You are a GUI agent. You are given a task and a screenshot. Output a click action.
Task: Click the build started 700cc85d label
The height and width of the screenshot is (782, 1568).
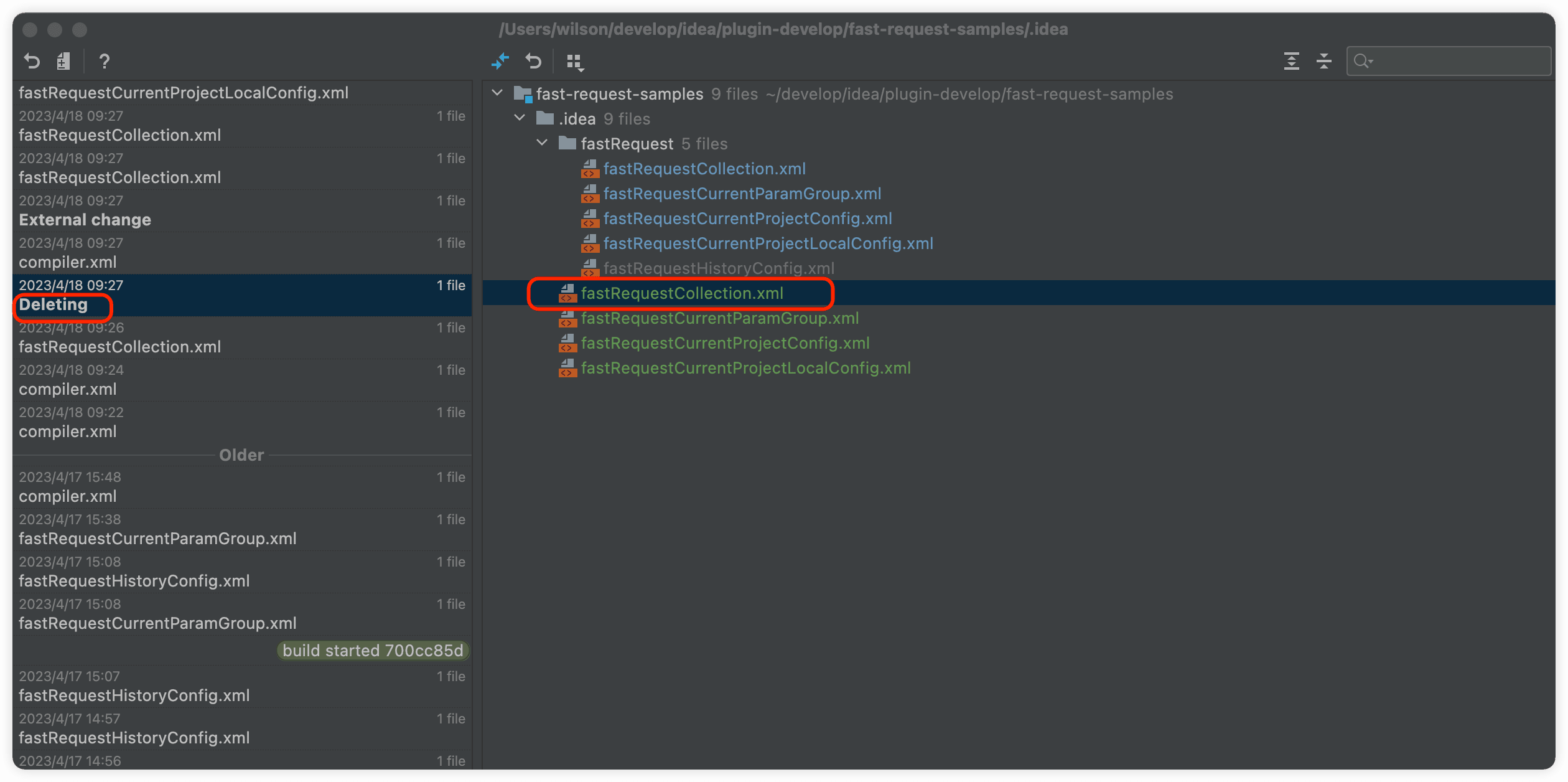372,651
